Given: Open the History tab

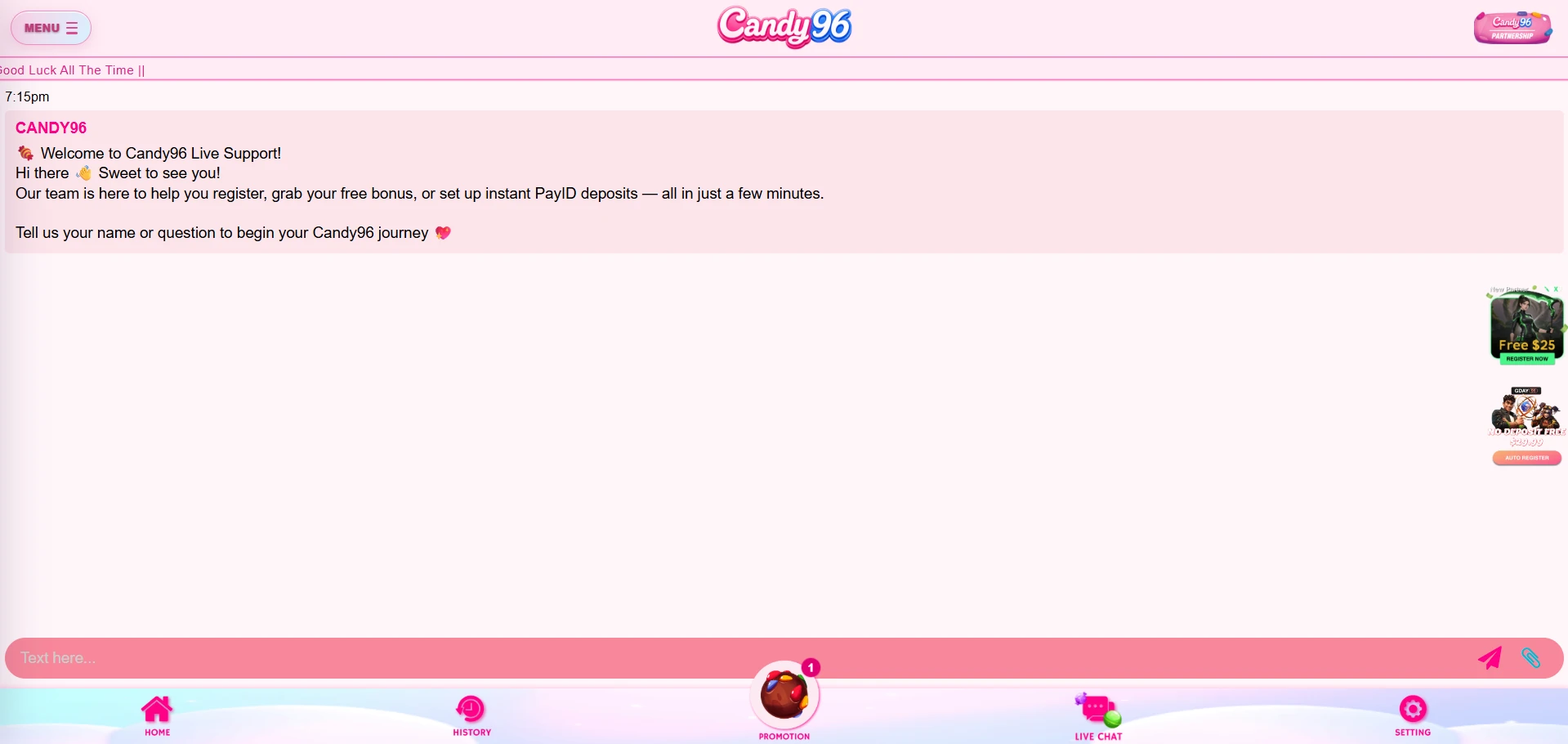Looking at the screenshot, I should coord(471,716).
